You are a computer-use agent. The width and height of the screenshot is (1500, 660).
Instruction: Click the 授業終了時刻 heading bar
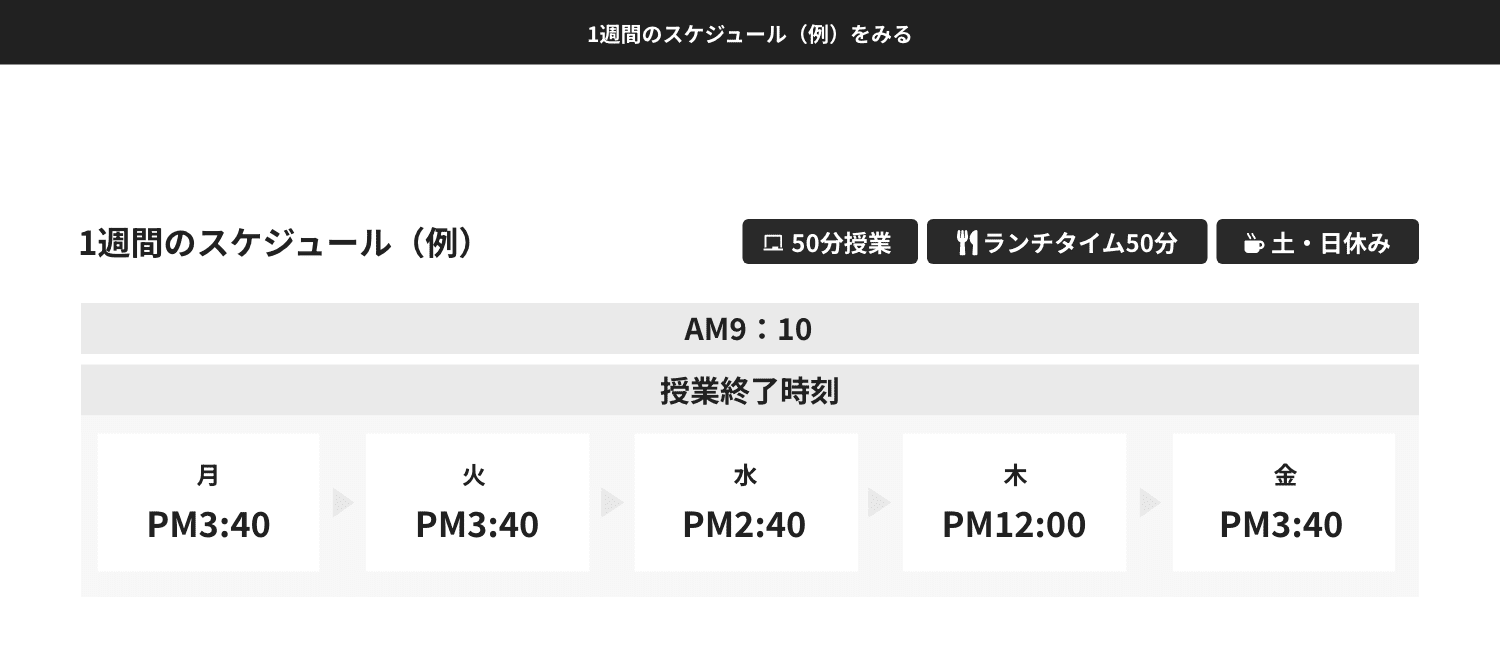(749, 391)
